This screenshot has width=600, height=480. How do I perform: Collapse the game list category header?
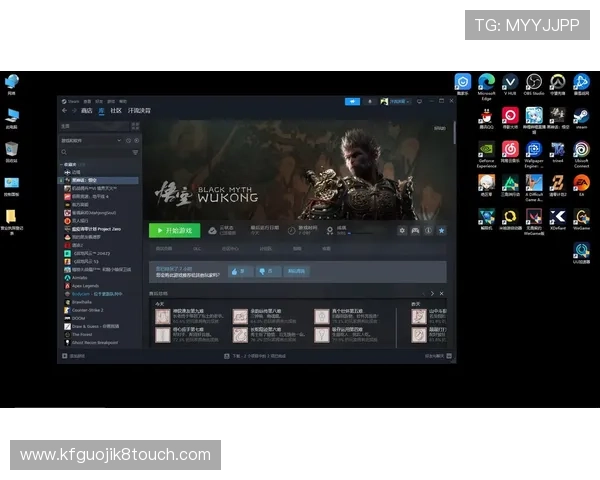pos(71,164)
